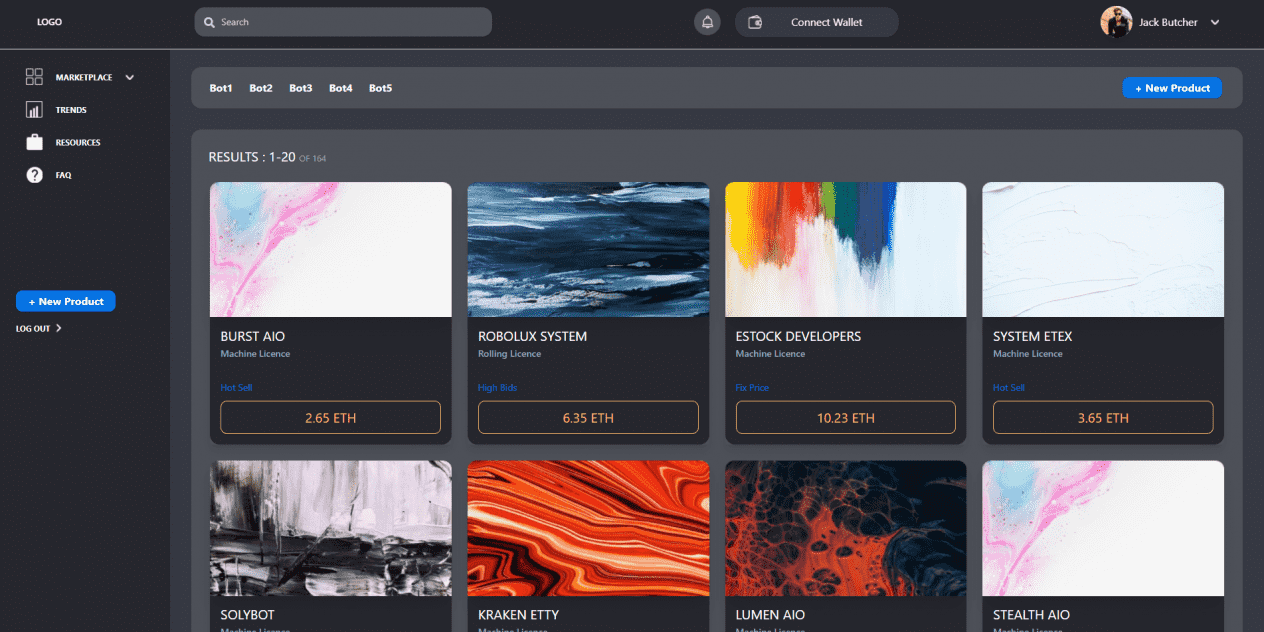Open the FAQ question mark icon
The image size is (1264, 632).
point(34,175)
